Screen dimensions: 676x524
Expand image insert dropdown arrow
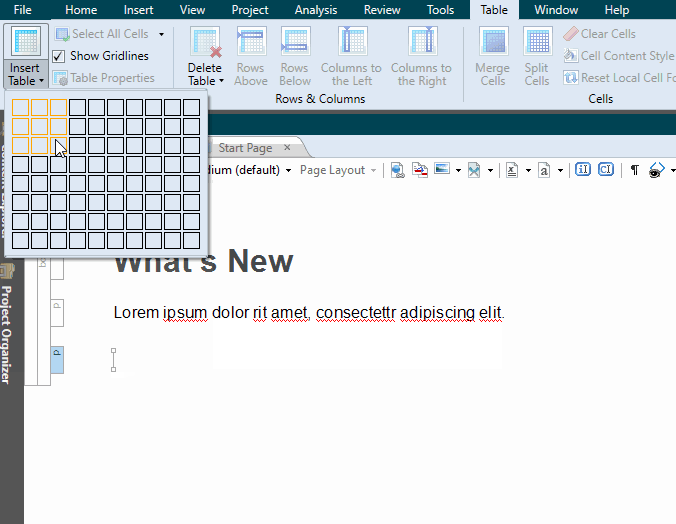click(x=458, y=170)
